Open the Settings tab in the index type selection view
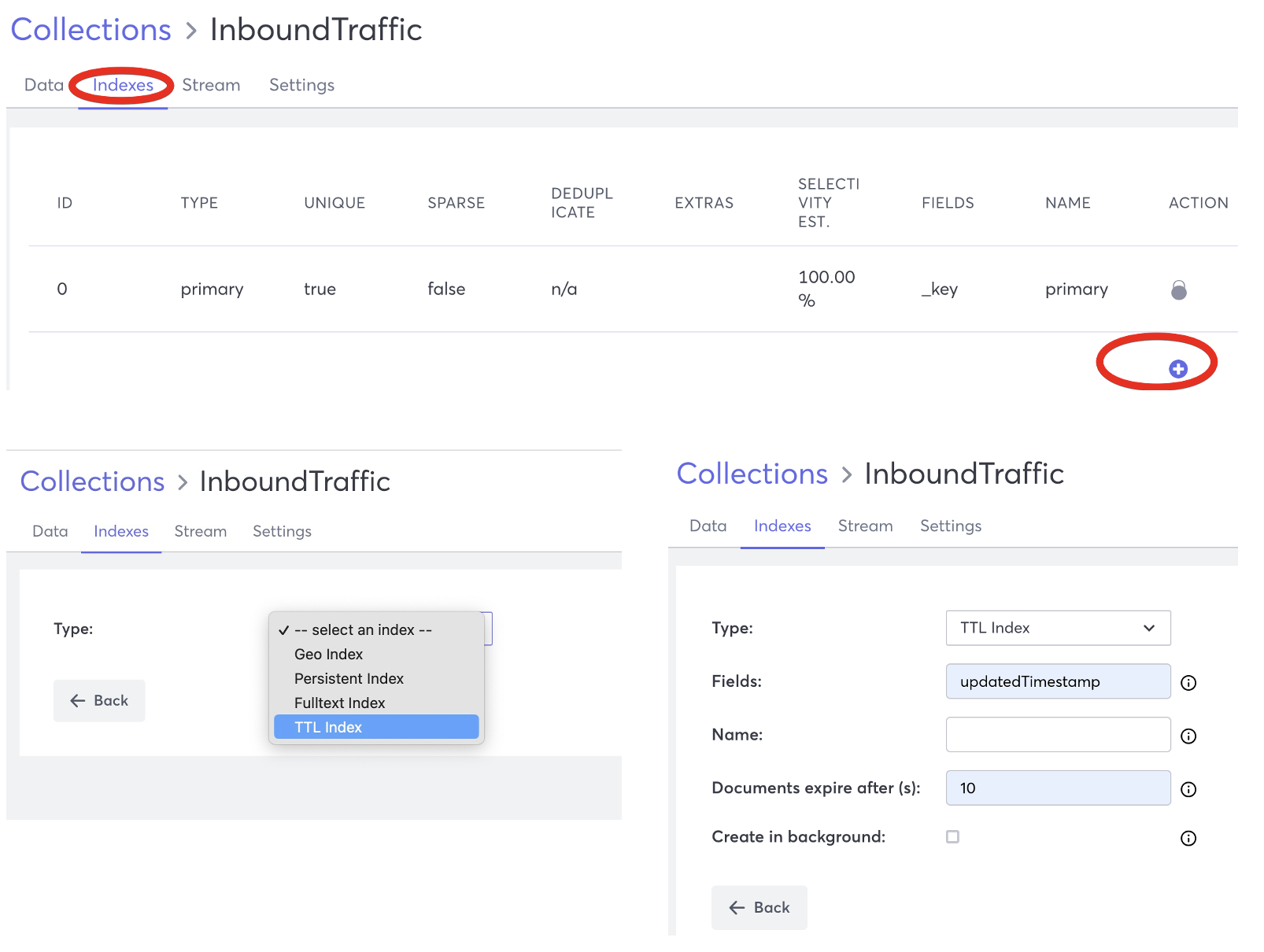 pyautogui.click(x=282, y=532)
